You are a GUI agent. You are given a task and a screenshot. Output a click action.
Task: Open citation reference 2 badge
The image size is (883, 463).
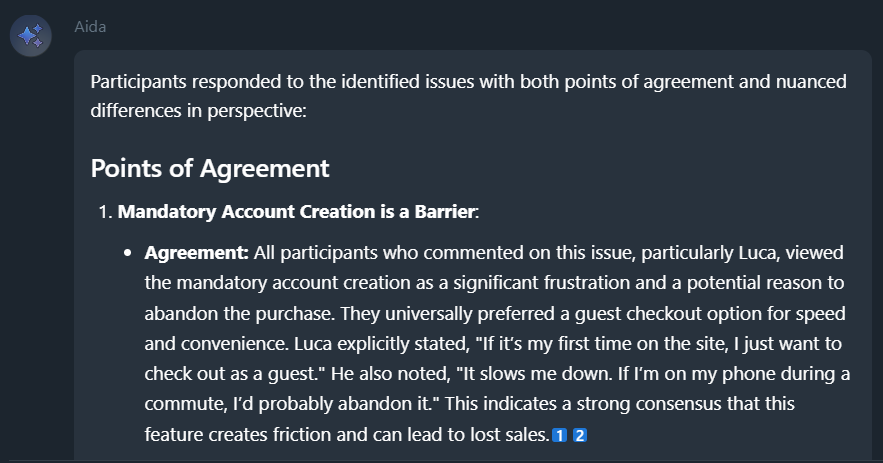pyautogui.click(x=579, y=435)
